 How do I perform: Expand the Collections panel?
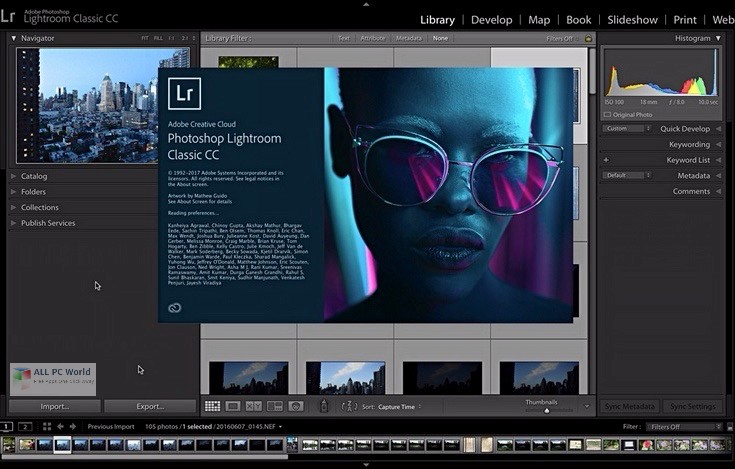(x=14, y=207)
